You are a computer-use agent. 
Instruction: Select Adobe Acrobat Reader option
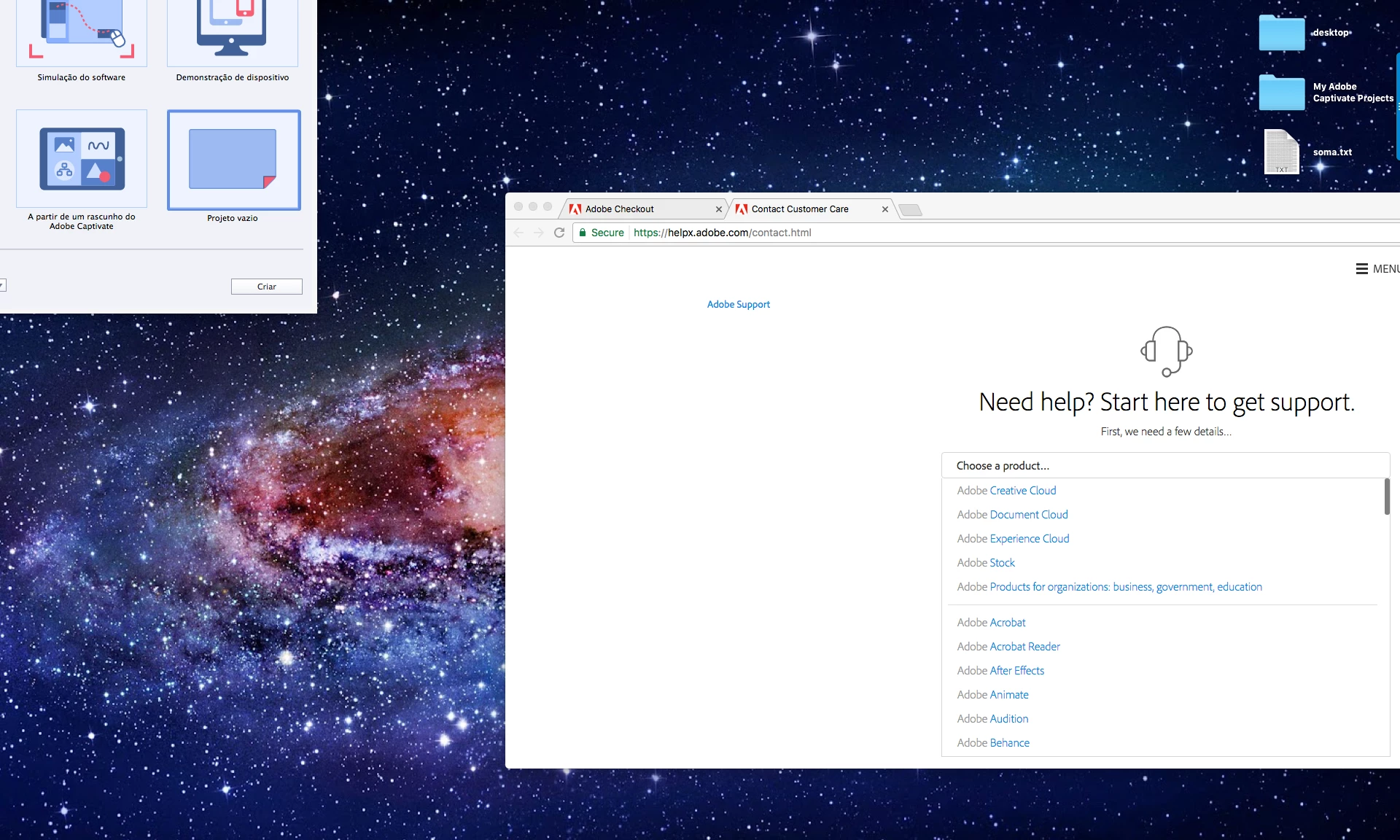pyautogui.click(x=1008, y=647)
